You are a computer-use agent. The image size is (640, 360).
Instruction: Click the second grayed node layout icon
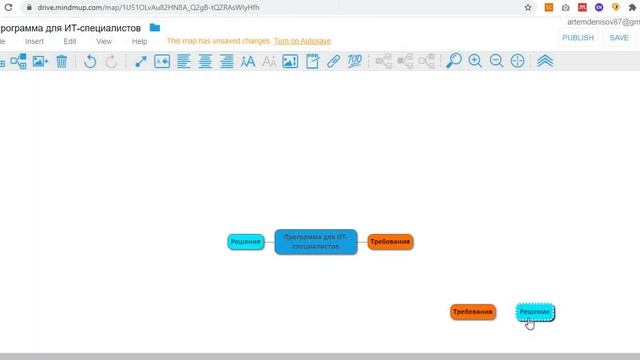coord(405,61)
